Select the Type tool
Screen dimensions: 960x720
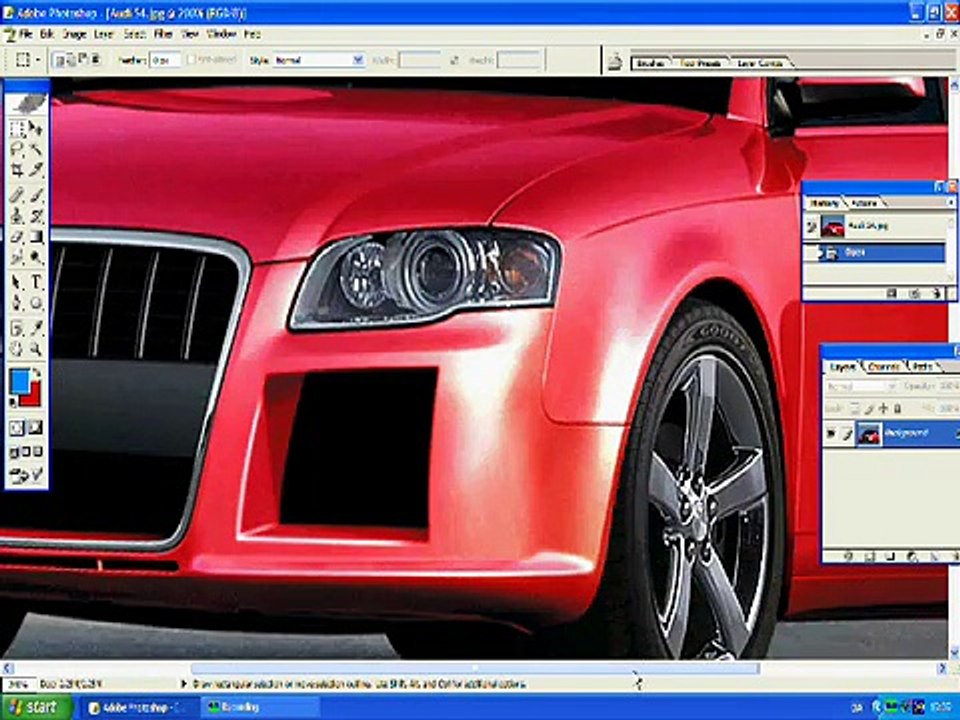pos(36,282)
